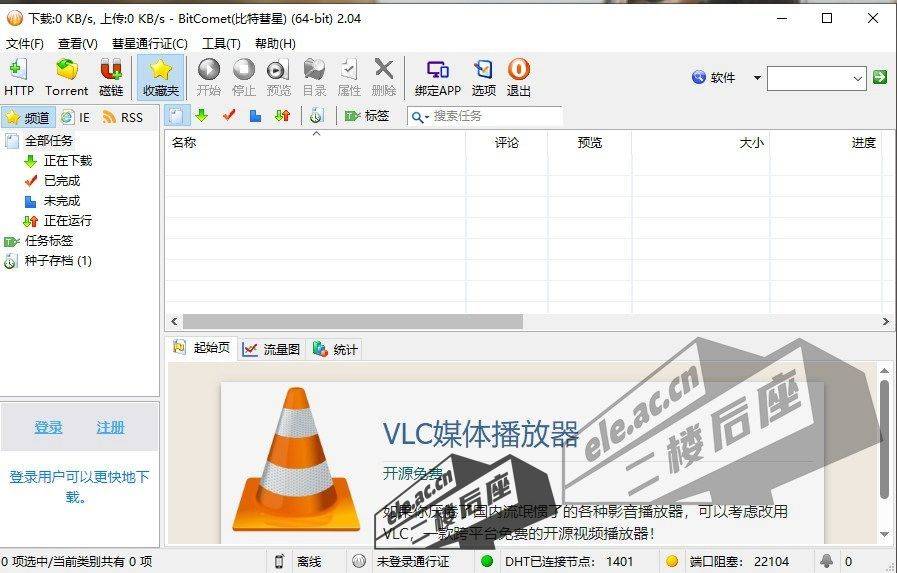This screenshot has width=897, height=573.
Task: Open the 查看(V) menu
Action: [x=78, y=43]
